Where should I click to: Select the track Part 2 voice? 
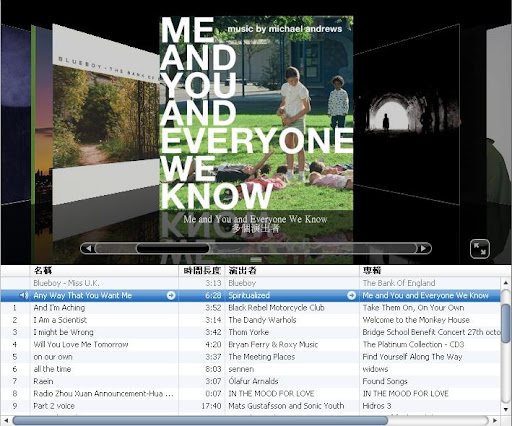[54, 406]
